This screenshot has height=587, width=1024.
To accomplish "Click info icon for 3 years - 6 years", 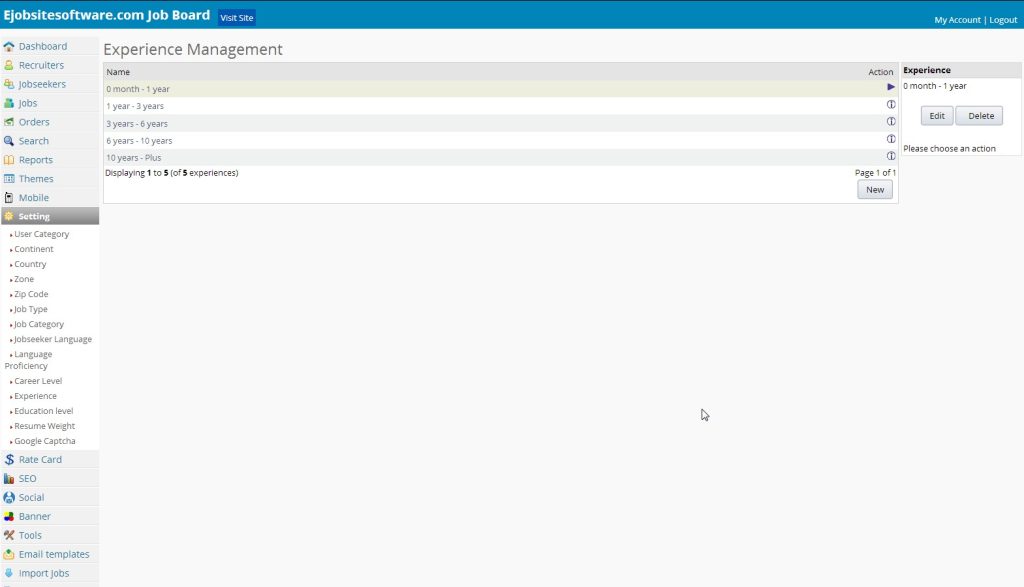I will click(891, 121).
